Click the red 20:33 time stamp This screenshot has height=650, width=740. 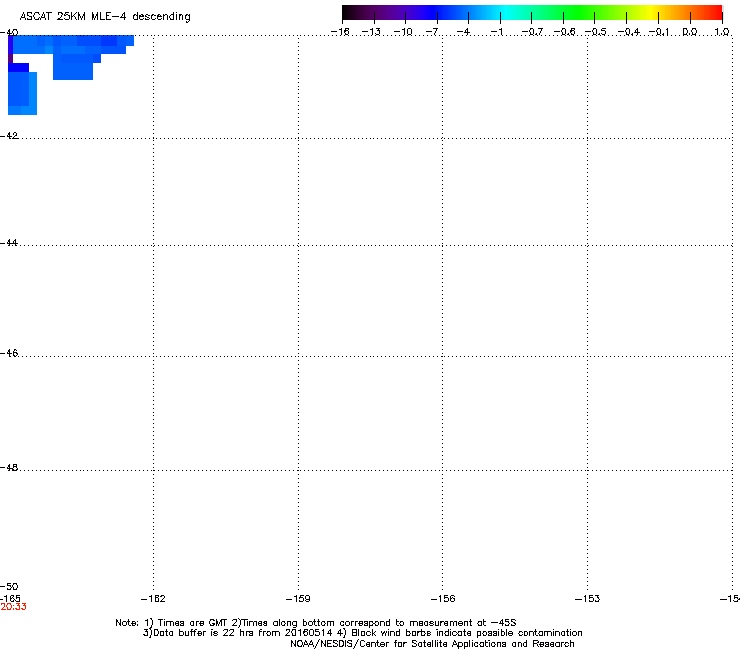(x=13, y=607)
